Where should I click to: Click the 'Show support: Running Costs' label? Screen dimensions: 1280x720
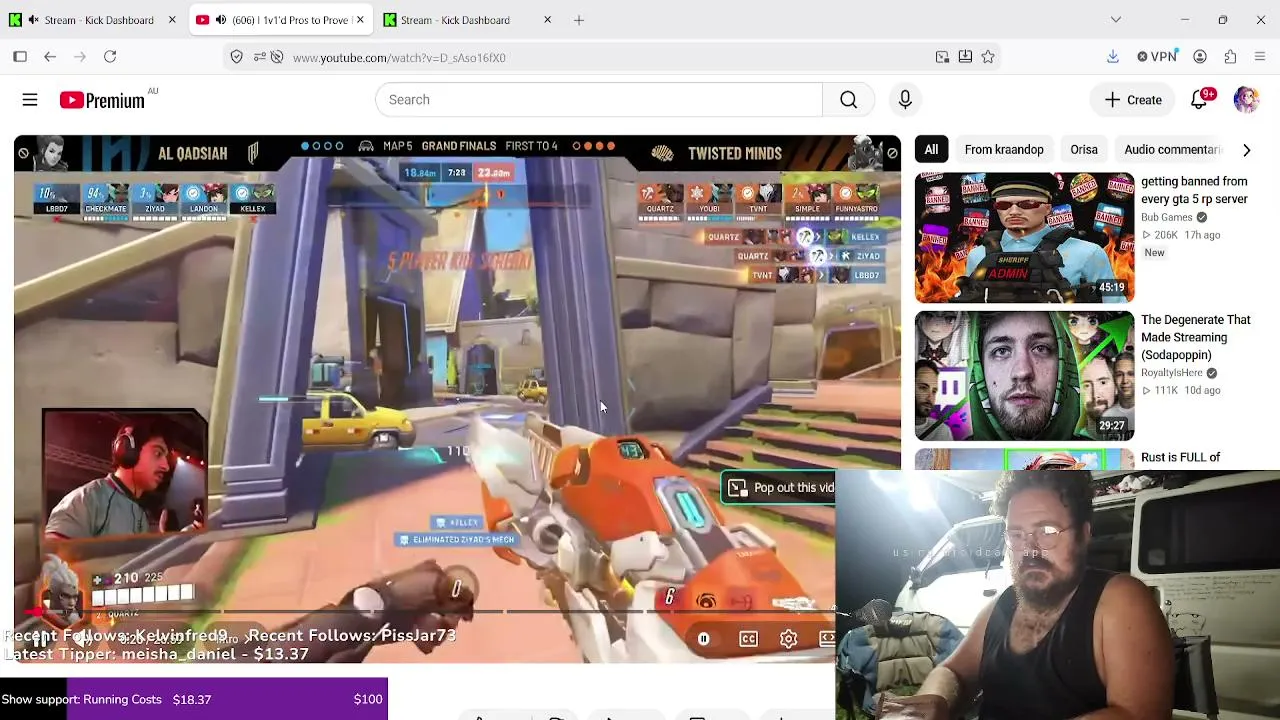point(81,699)
